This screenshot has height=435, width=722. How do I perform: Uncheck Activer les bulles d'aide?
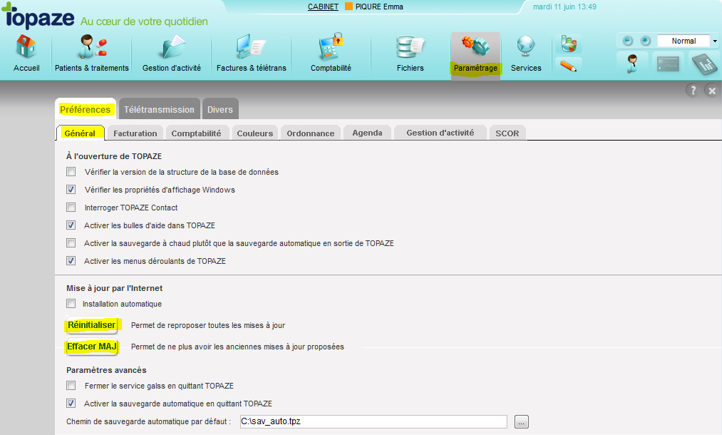coord(71,225)
